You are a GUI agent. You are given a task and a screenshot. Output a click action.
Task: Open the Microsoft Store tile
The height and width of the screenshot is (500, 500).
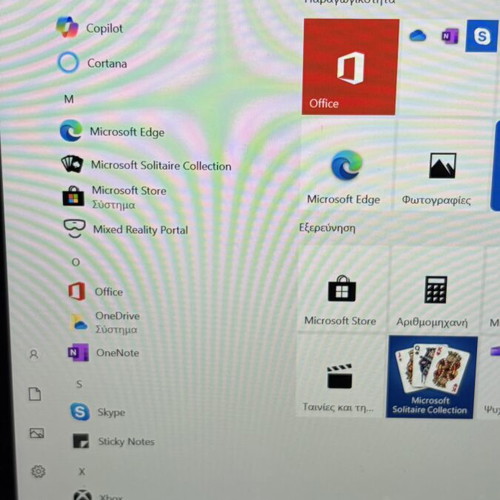tap(341, 289)
